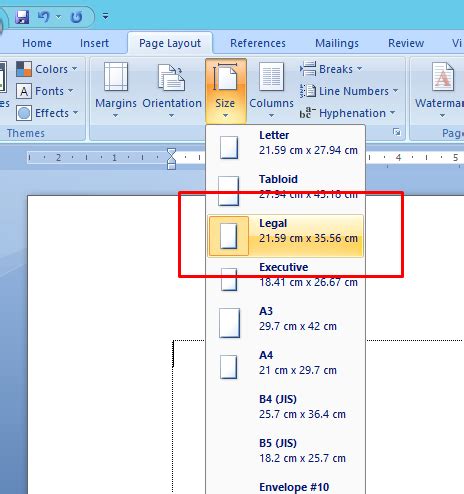The image size is (464, 494).
Task: Open the Page Setup dialog launcher
Action: click(x=396, y=132)
